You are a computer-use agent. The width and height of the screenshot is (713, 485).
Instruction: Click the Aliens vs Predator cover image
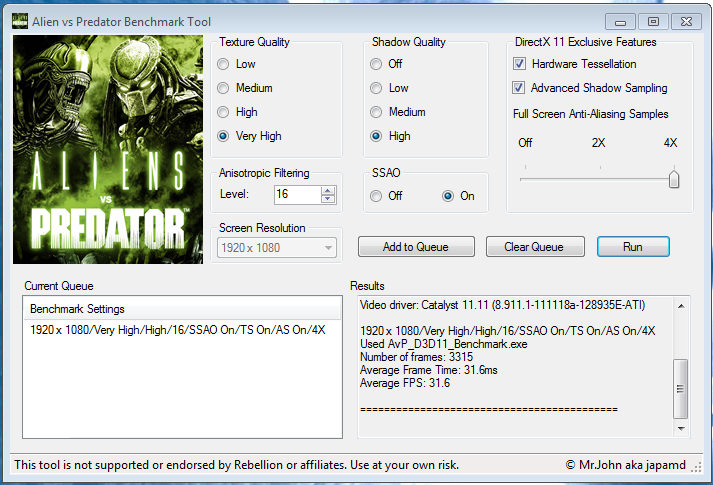pyautogui.click(x=108, y=150)
